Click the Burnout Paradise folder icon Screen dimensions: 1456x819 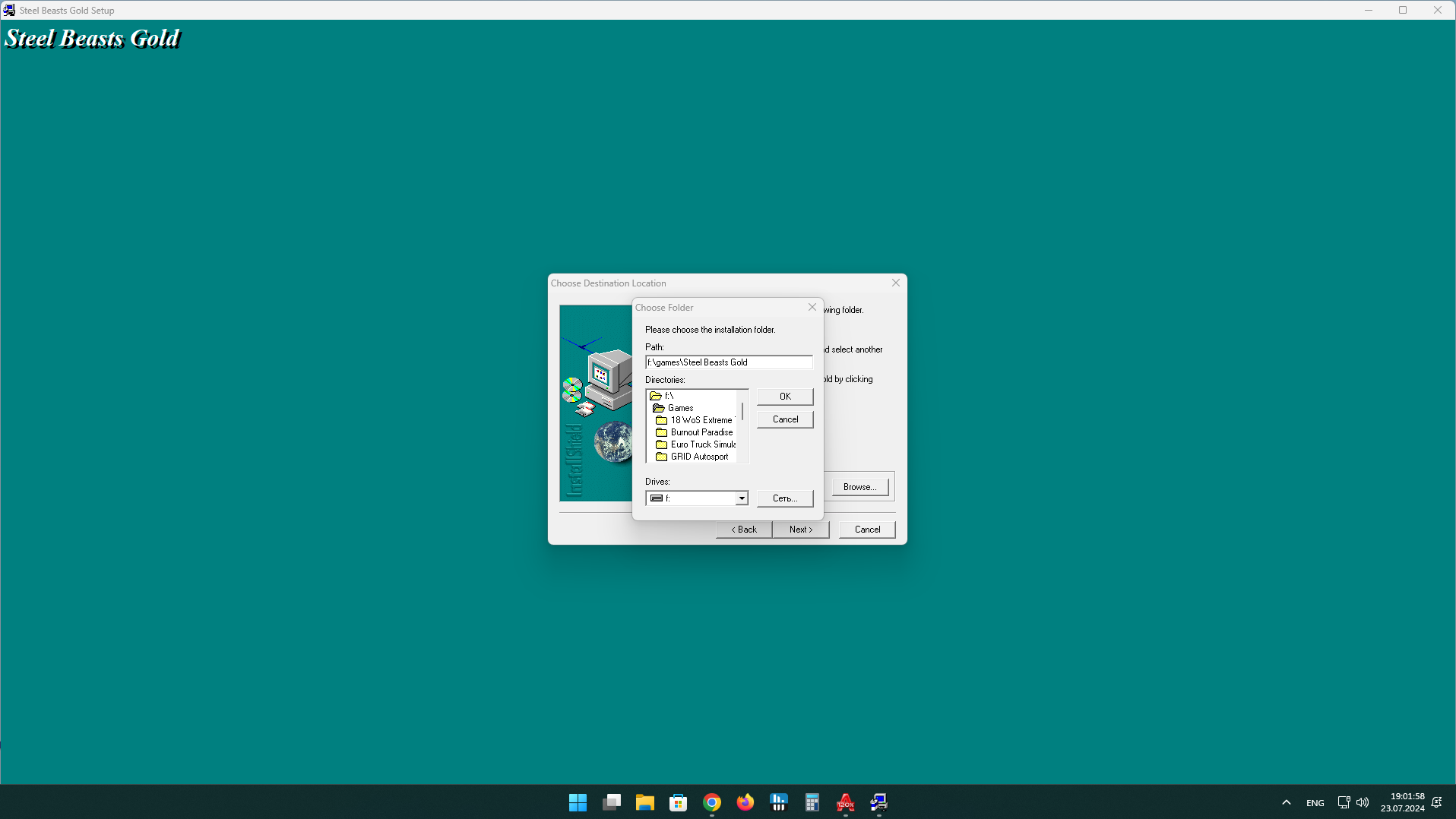662,432
